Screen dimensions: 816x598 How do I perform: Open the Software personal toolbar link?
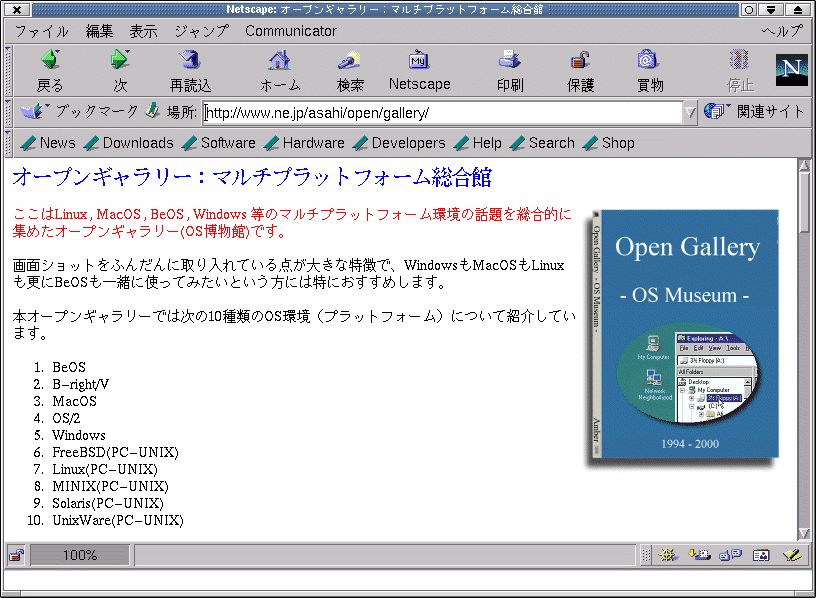coord(219,143)
